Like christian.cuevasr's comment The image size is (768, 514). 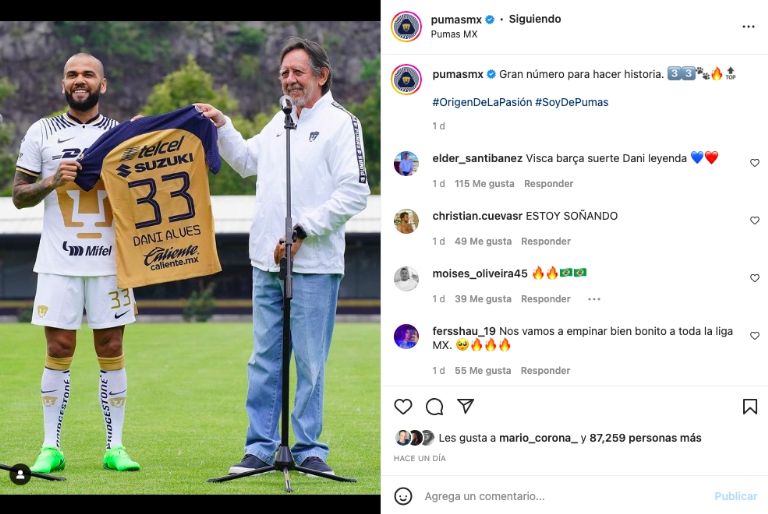(754, 220)
